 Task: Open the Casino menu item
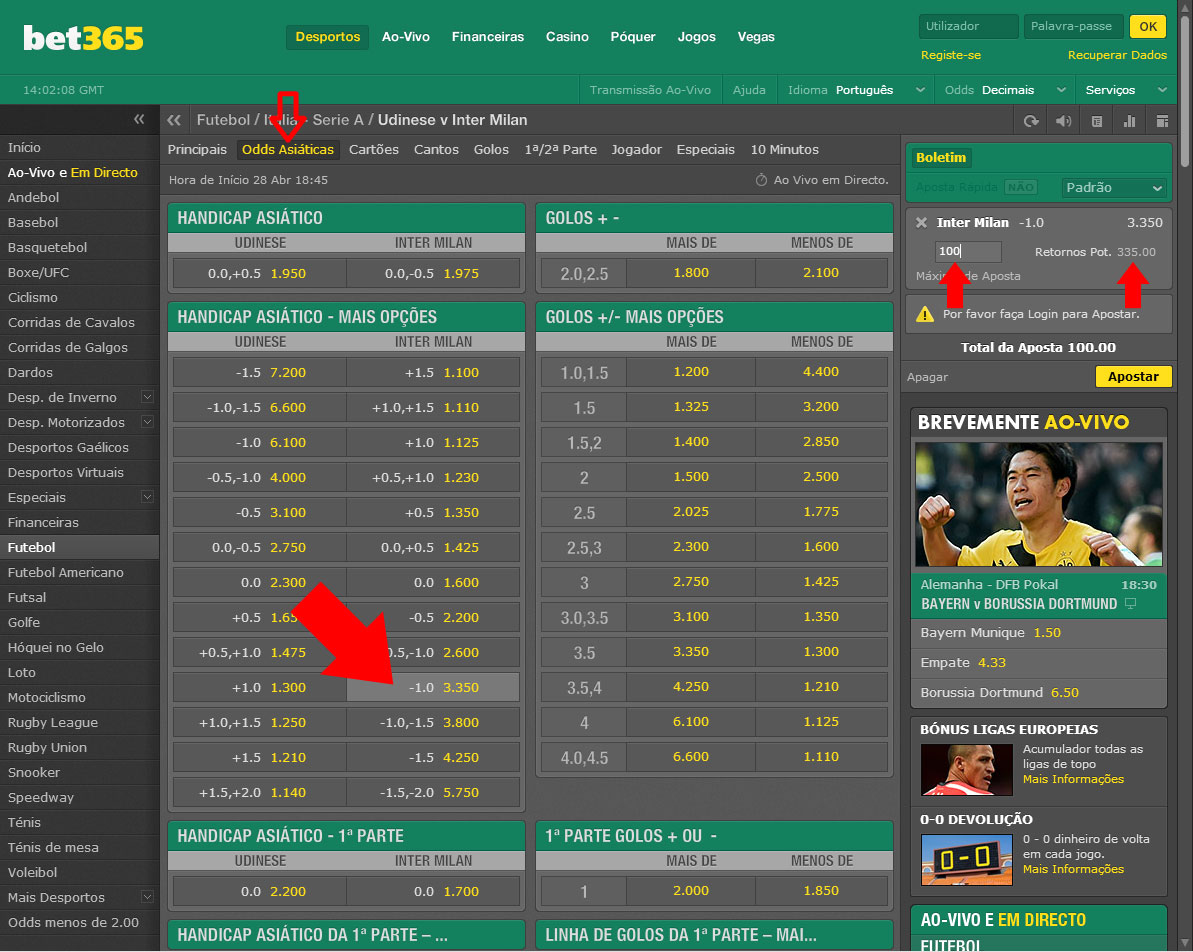pos(567,37)
